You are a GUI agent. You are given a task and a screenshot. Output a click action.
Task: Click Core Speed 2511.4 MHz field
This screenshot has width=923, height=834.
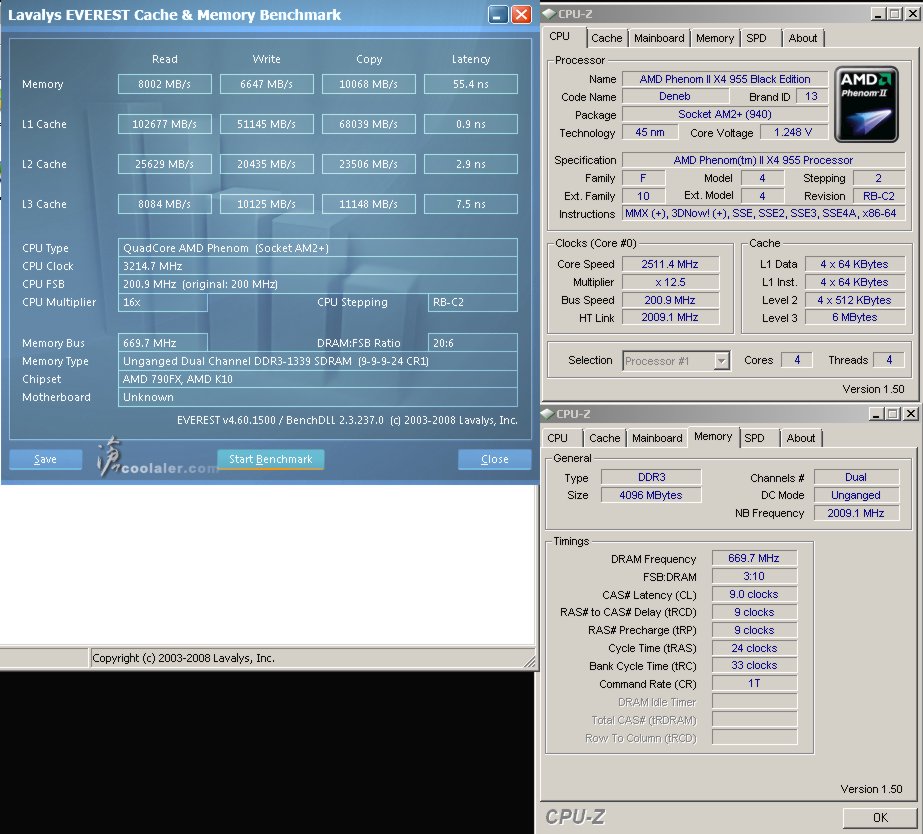670,264
